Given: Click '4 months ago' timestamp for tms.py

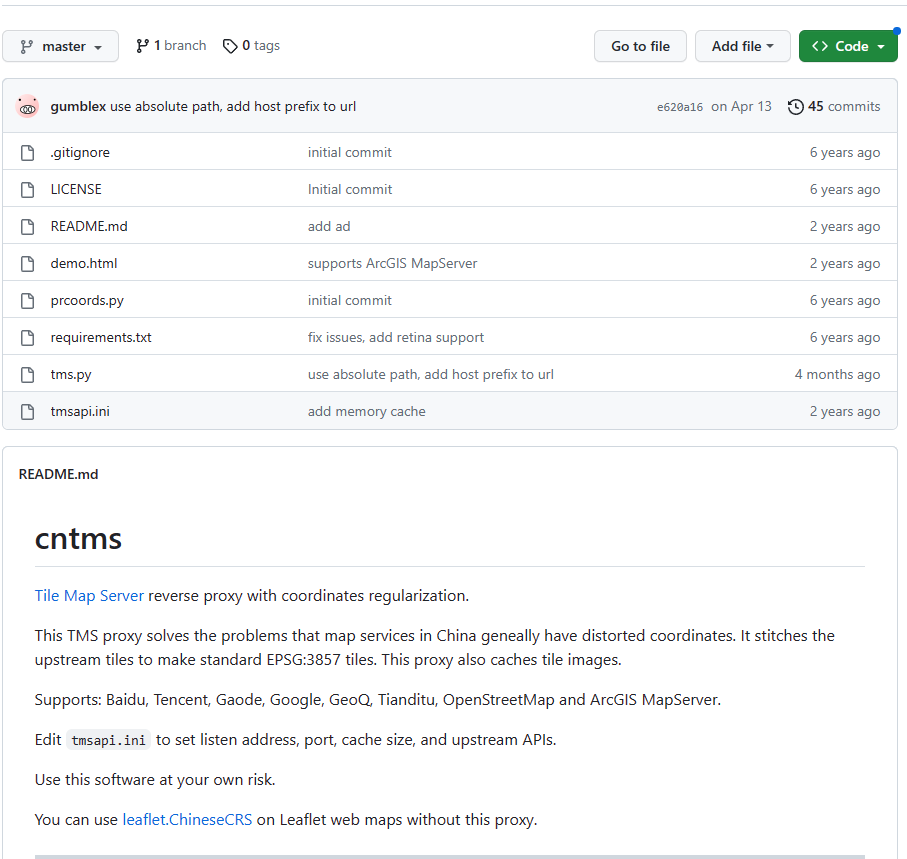Looking at the screenshot, I should (837, 374).
